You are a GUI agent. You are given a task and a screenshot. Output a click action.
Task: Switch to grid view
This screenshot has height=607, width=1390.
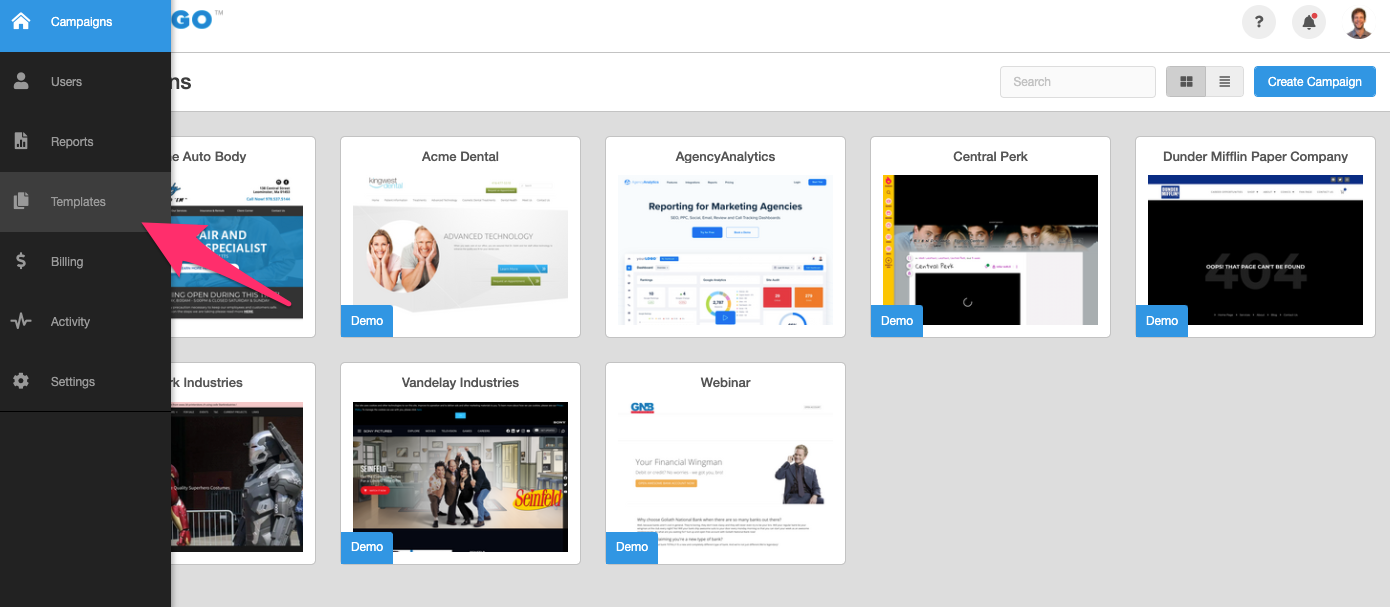[1186, 82]
